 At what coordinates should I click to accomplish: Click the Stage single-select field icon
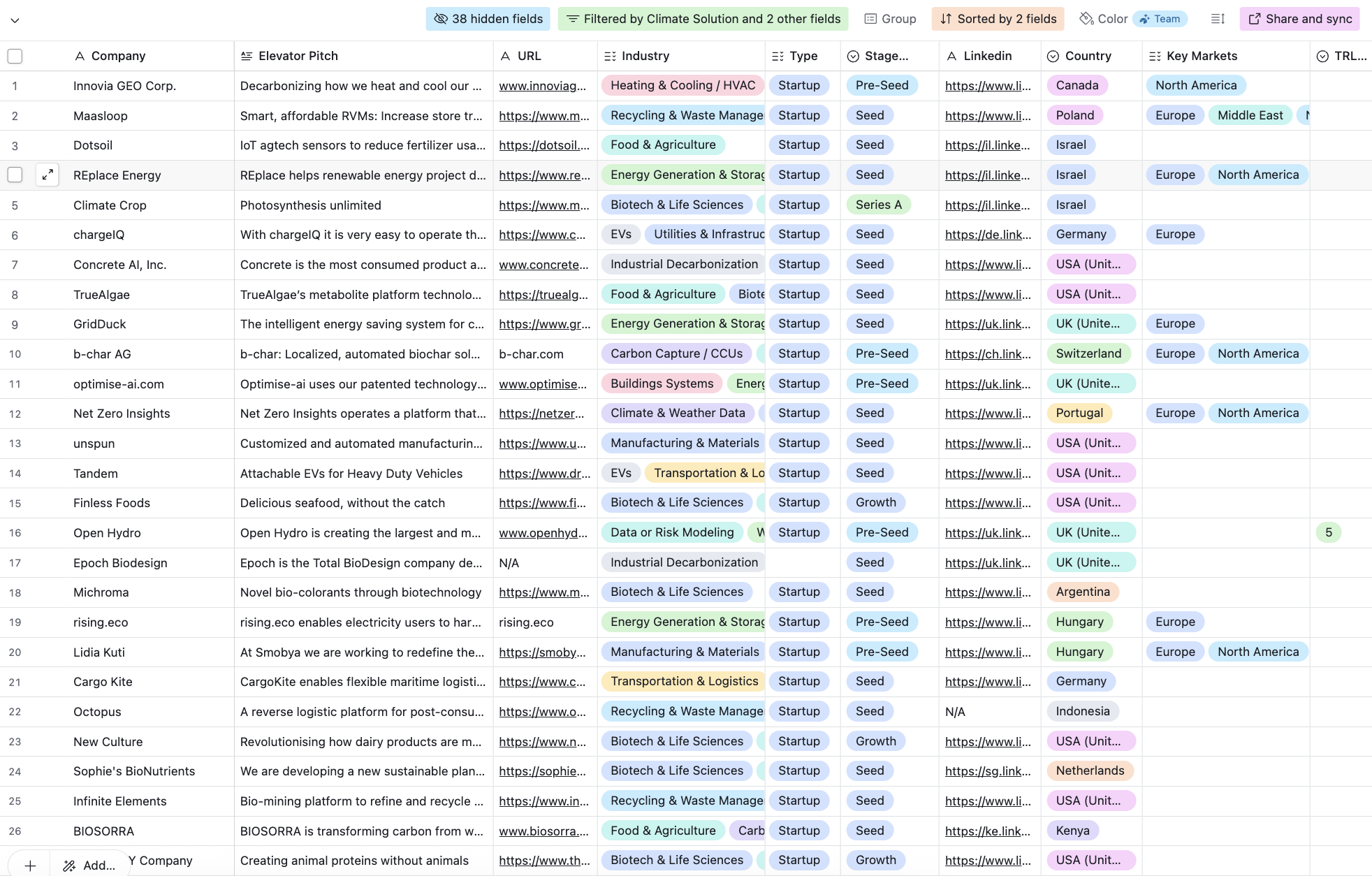(x=853, y=56)
